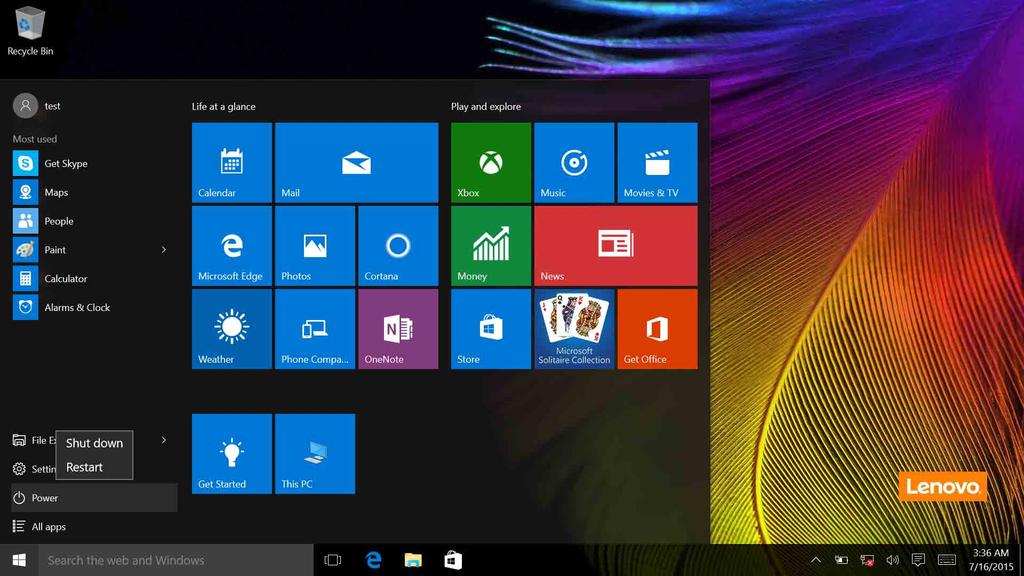Launch the Xbox tile
Screen dimensions: 1024x576
491,163
